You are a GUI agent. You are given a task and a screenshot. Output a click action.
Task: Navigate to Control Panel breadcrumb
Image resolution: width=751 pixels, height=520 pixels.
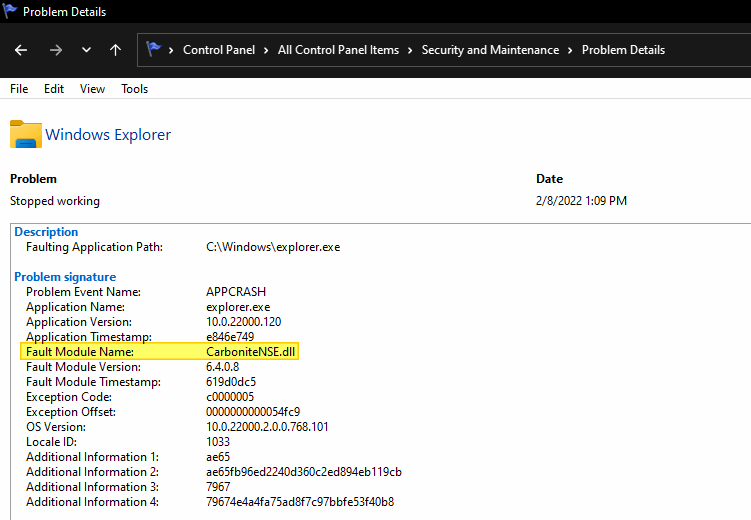click(x=218, y=50)
